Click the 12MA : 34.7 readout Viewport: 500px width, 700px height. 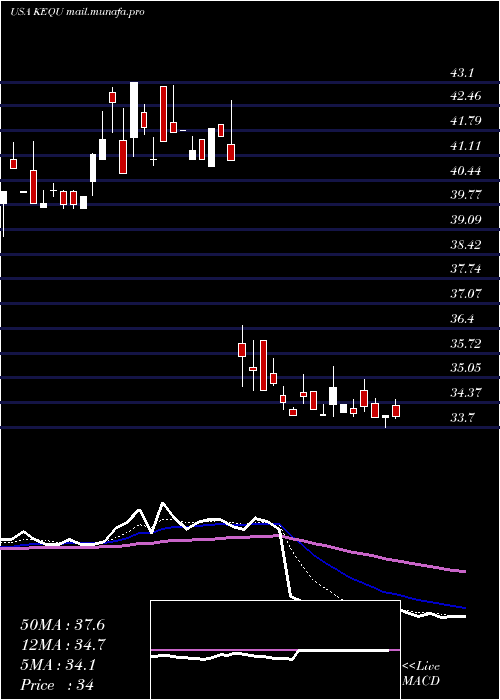coord(63,645)
